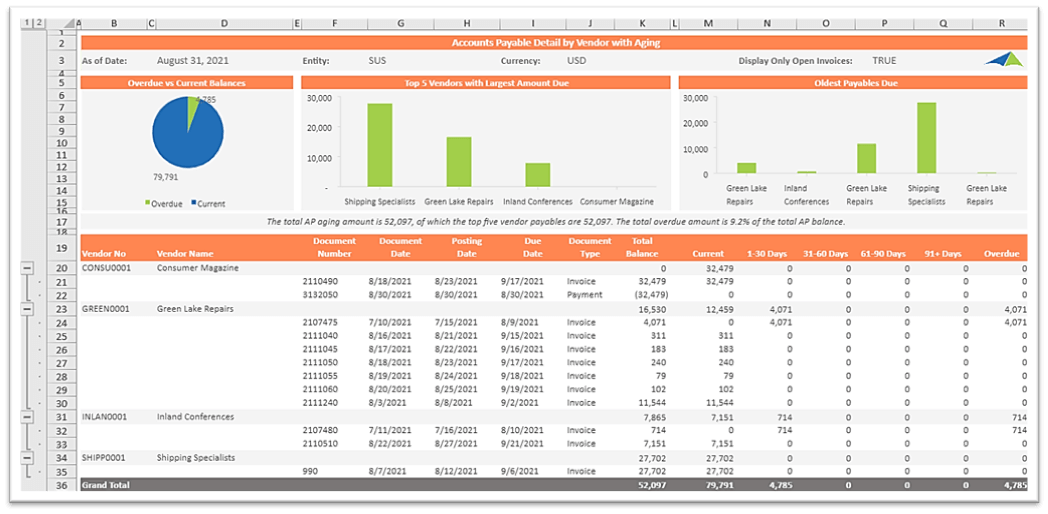Click outline level 1 button
The width and height of the screenshot is (1048, 514).
[27, 22]
